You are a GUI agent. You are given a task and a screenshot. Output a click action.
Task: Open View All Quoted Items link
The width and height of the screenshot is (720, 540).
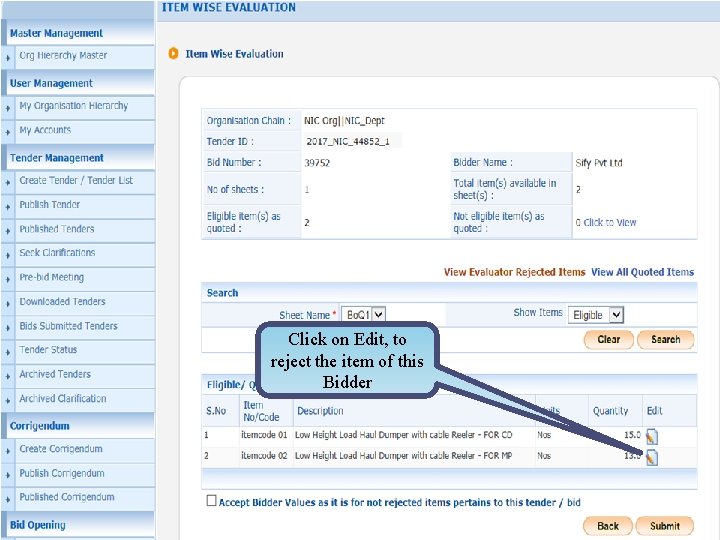click(x=642, y=272)
